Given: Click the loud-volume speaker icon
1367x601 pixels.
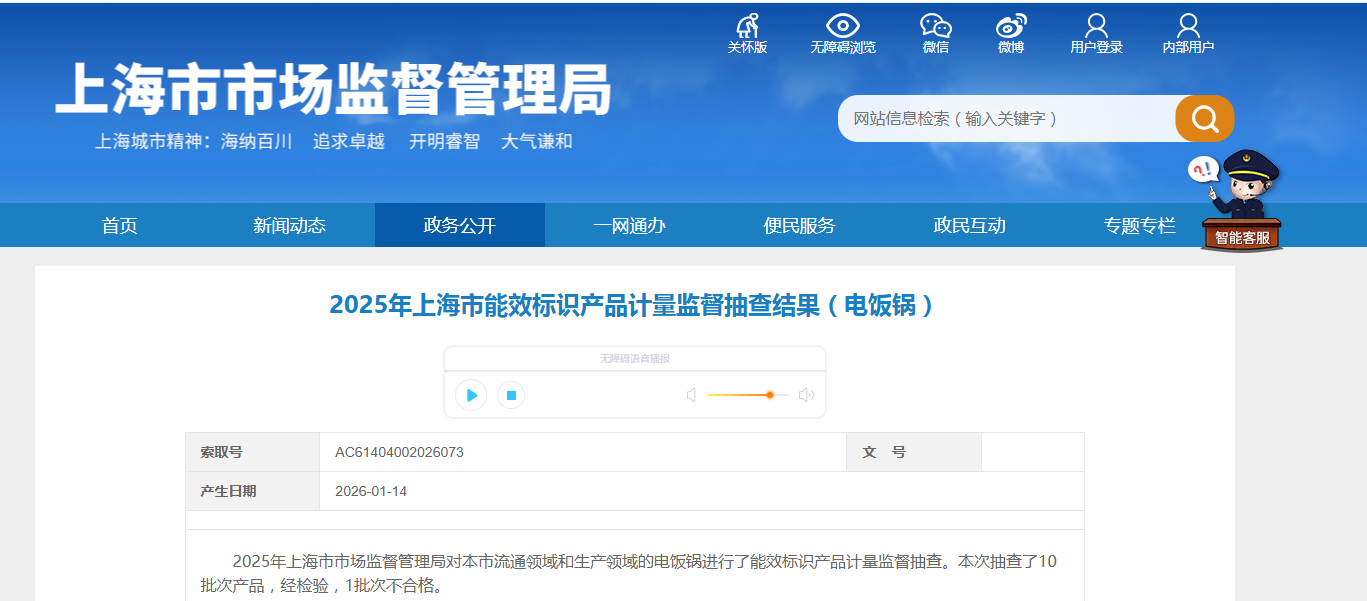Looking at the screenshot, I should pos(806,395).
